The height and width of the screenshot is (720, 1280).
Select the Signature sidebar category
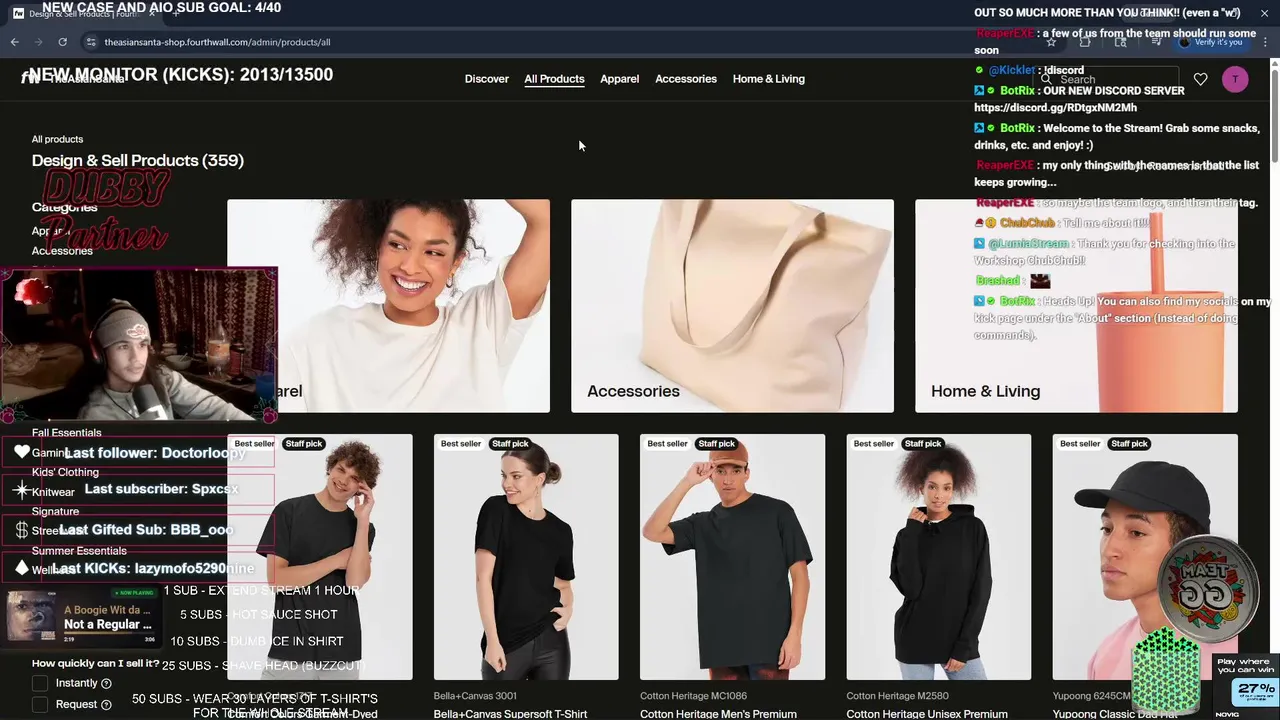(x=55, y=511)
